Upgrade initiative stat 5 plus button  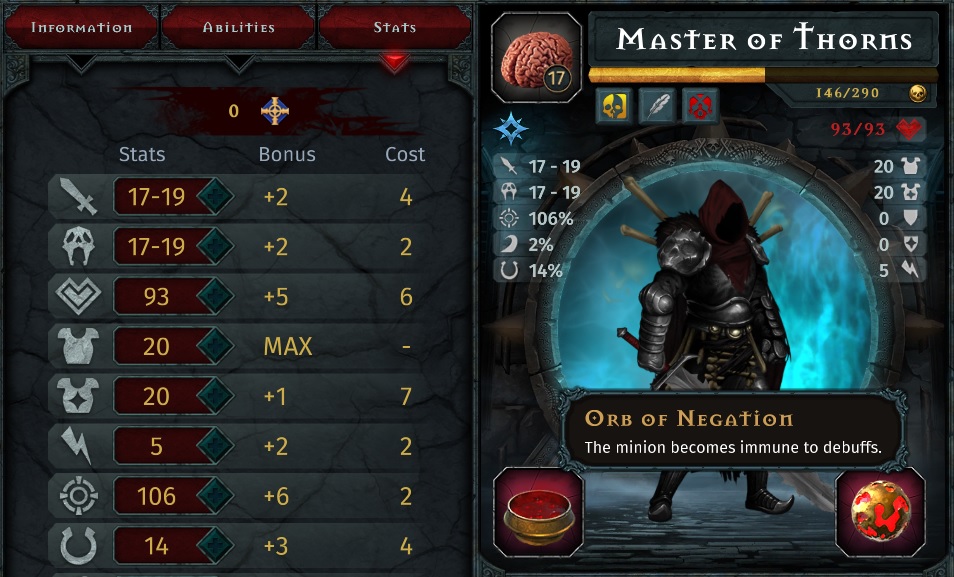(215, 446)
